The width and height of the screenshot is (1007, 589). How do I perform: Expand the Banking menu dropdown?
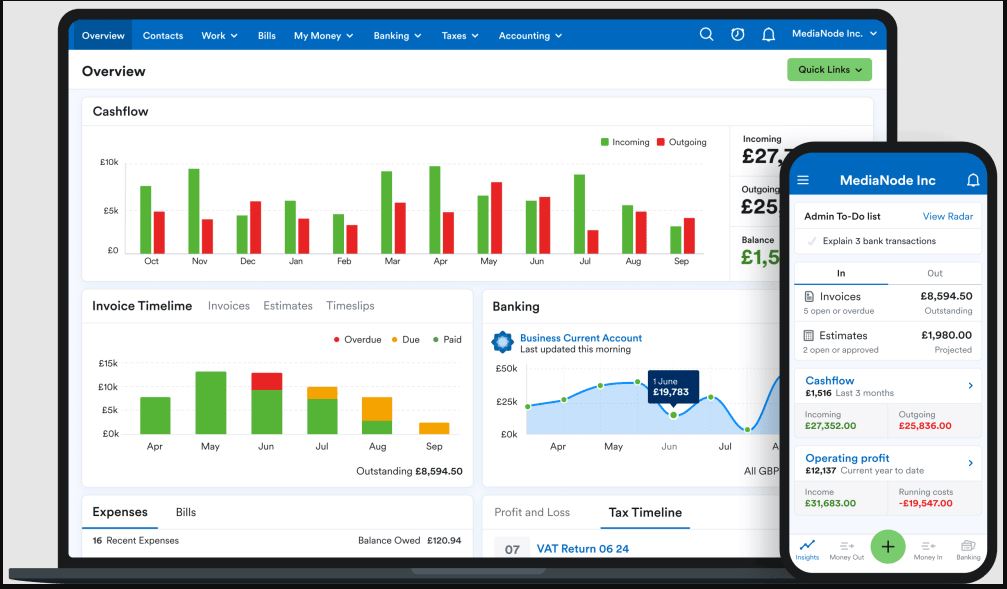click(x=397, y=36)
